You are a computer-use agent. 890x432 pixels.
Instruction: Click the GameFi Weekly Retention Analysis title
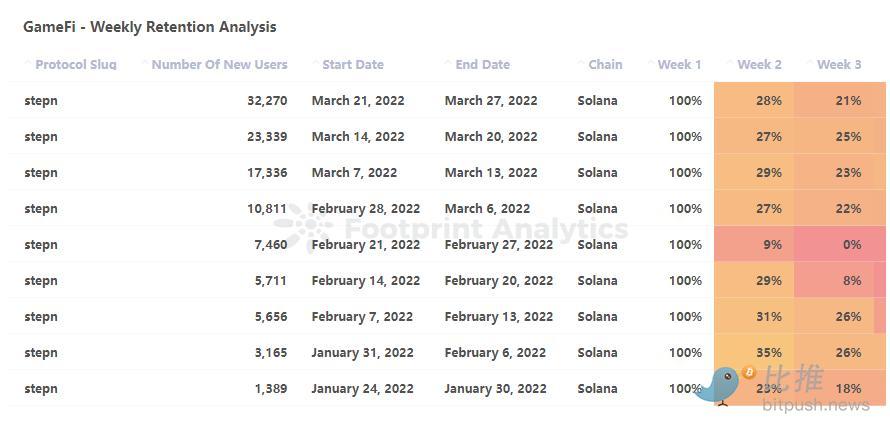tap(150, 27)
